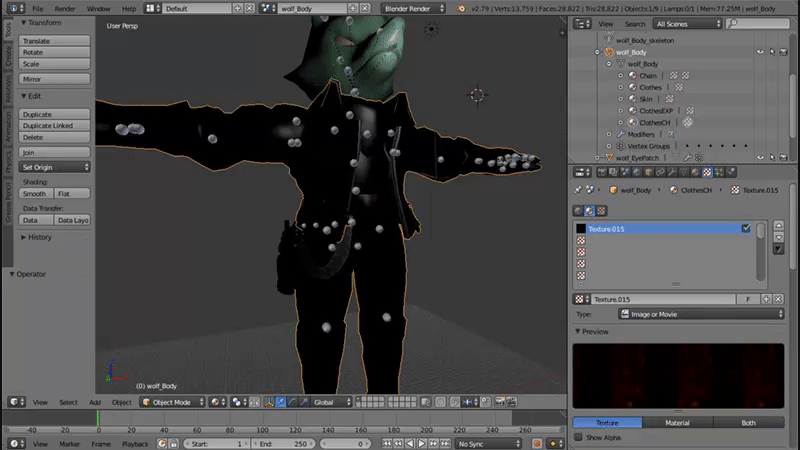Open the Image or Movie type dropdown
The height and width of the screenshot is (450, 800).
tap(702, 314)
